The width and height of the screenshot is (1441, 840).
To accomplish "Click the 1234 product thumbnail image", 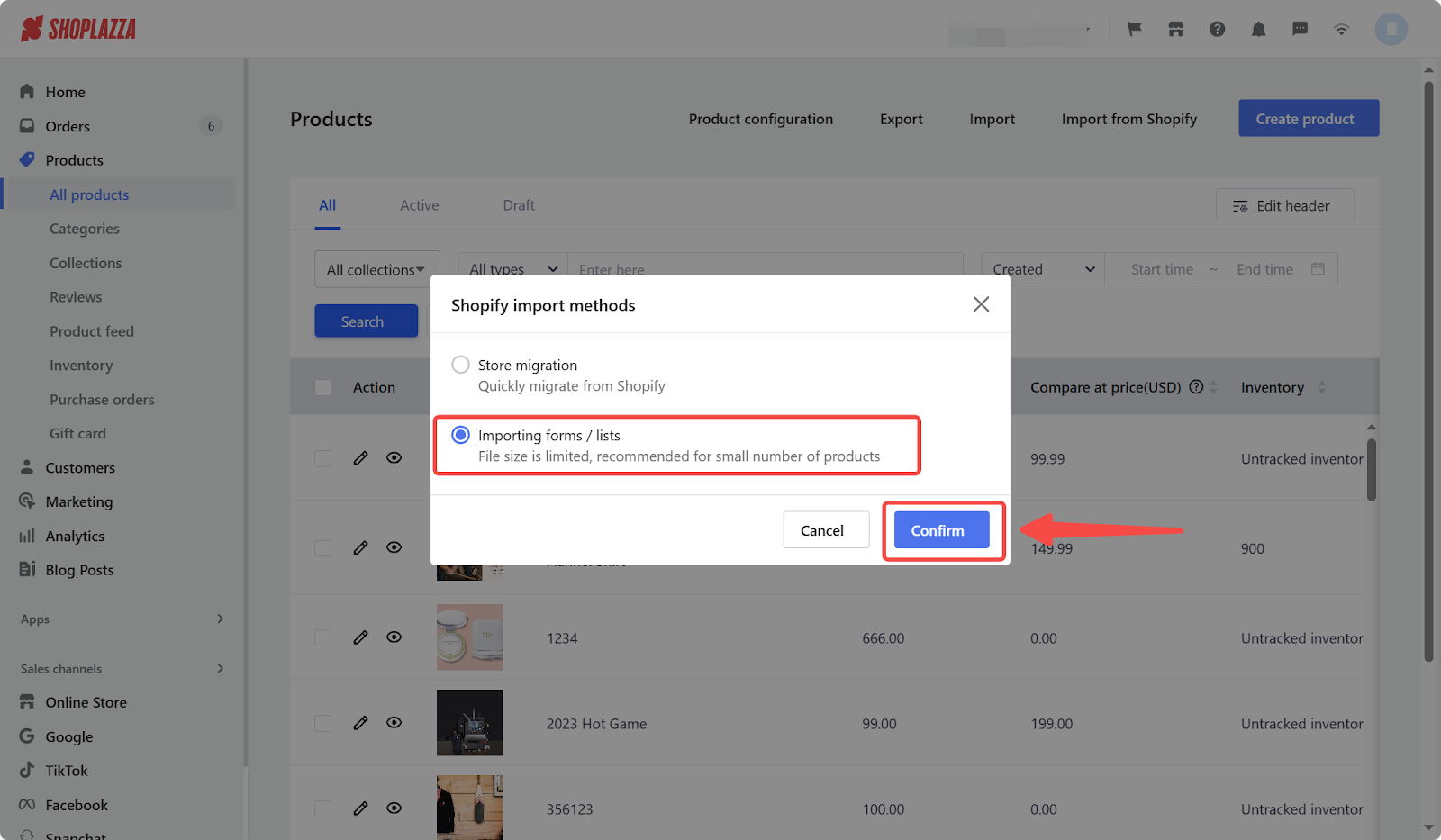I will pos(469,637).
